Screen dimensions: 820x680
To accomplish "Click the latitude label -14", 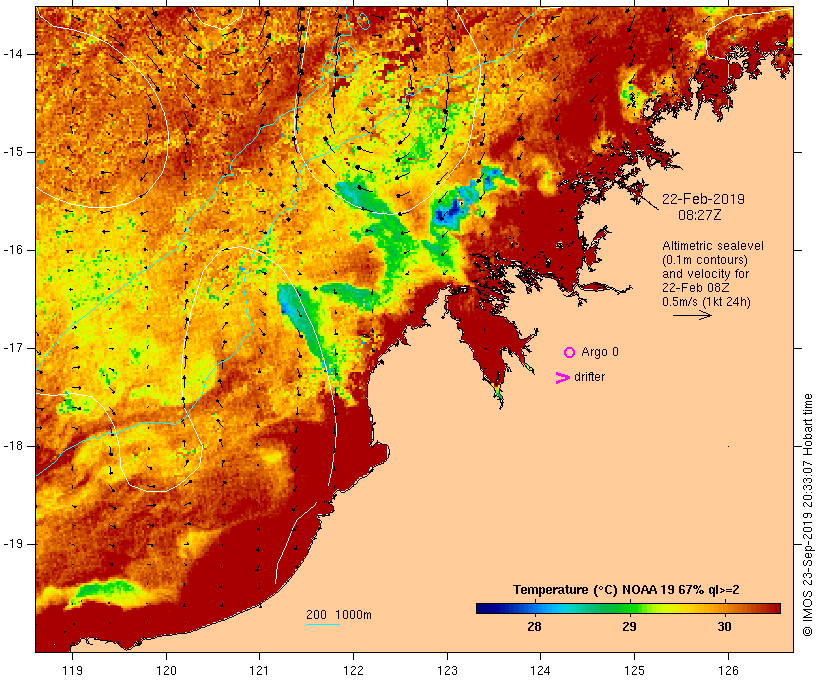I will point(13,54).
